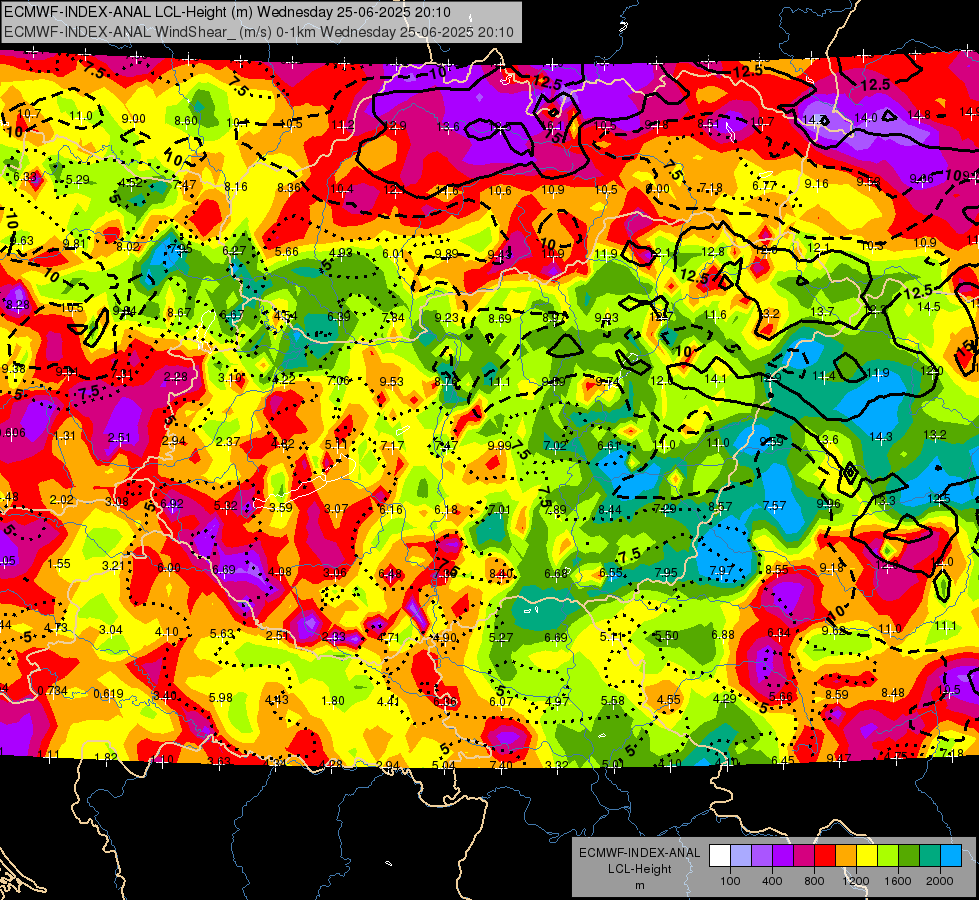Click the red legend swatch
The width and height of the screenshot is (979, 900).
pos(825,856)
